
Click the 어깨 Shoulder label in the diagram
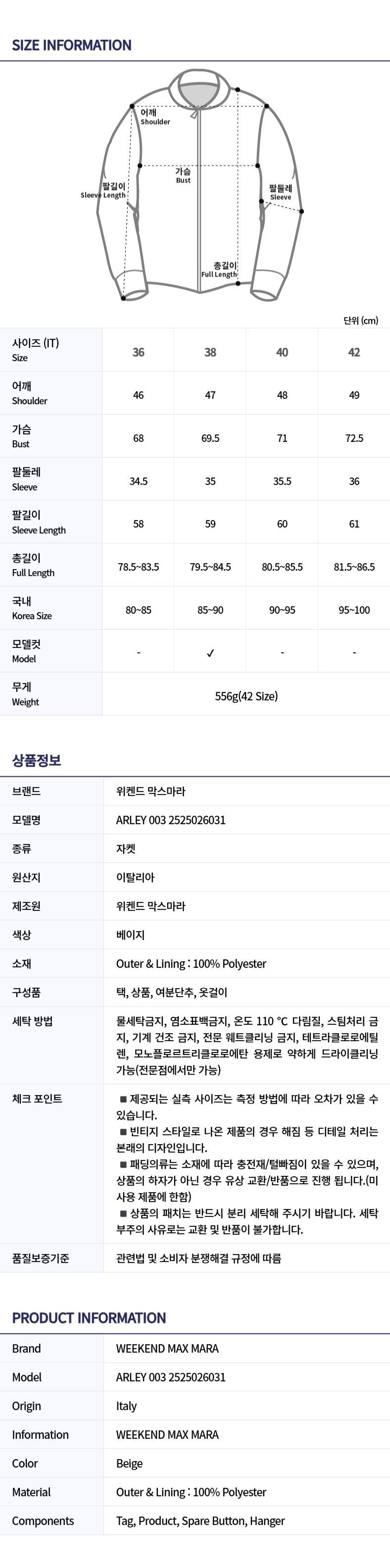tap(155, 117)
